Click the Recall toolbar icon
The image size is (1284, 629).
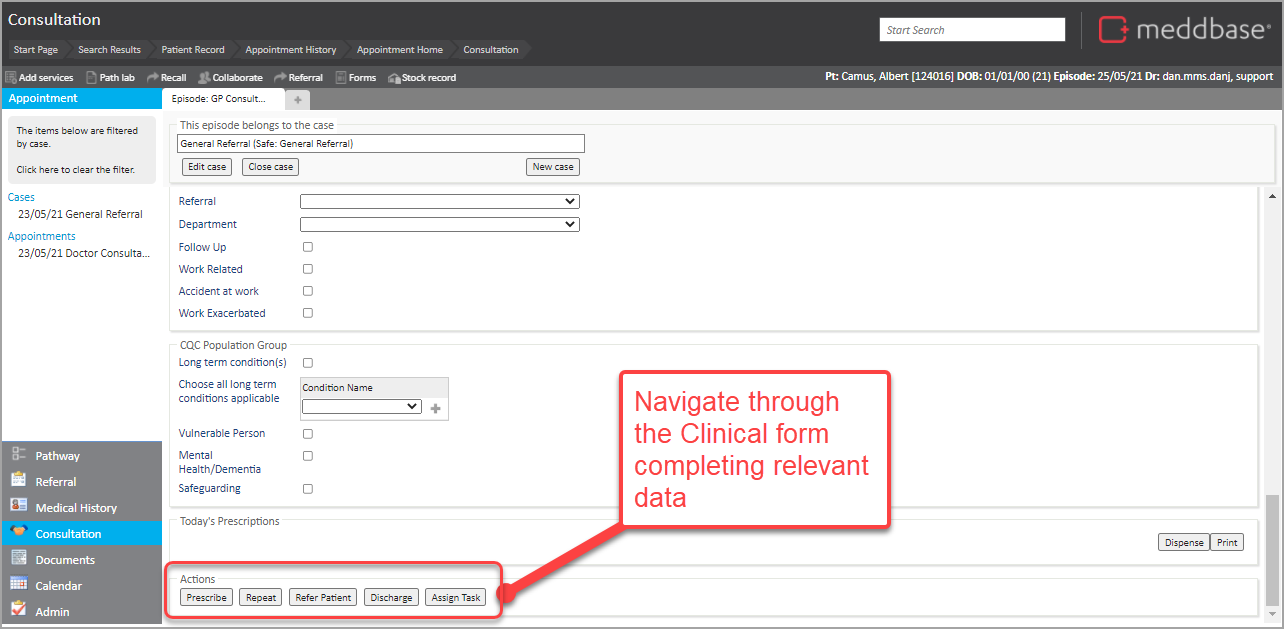pyautogui.click(x=152, y=77)
